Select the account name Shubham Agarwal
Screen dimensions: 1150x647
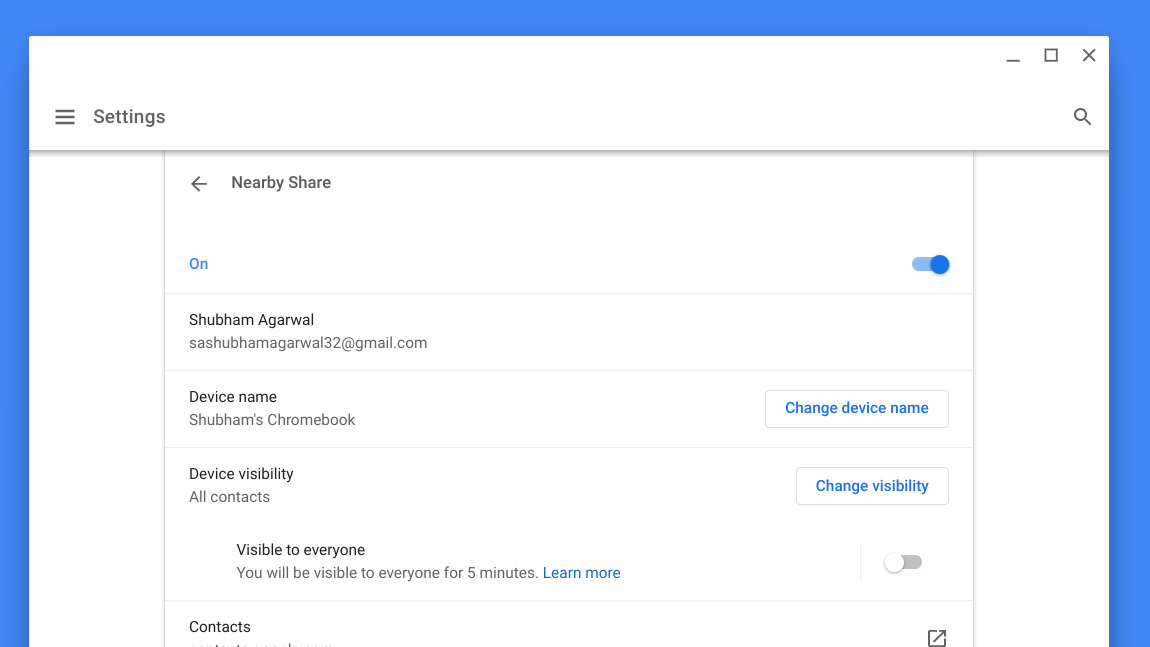(252, 320)
